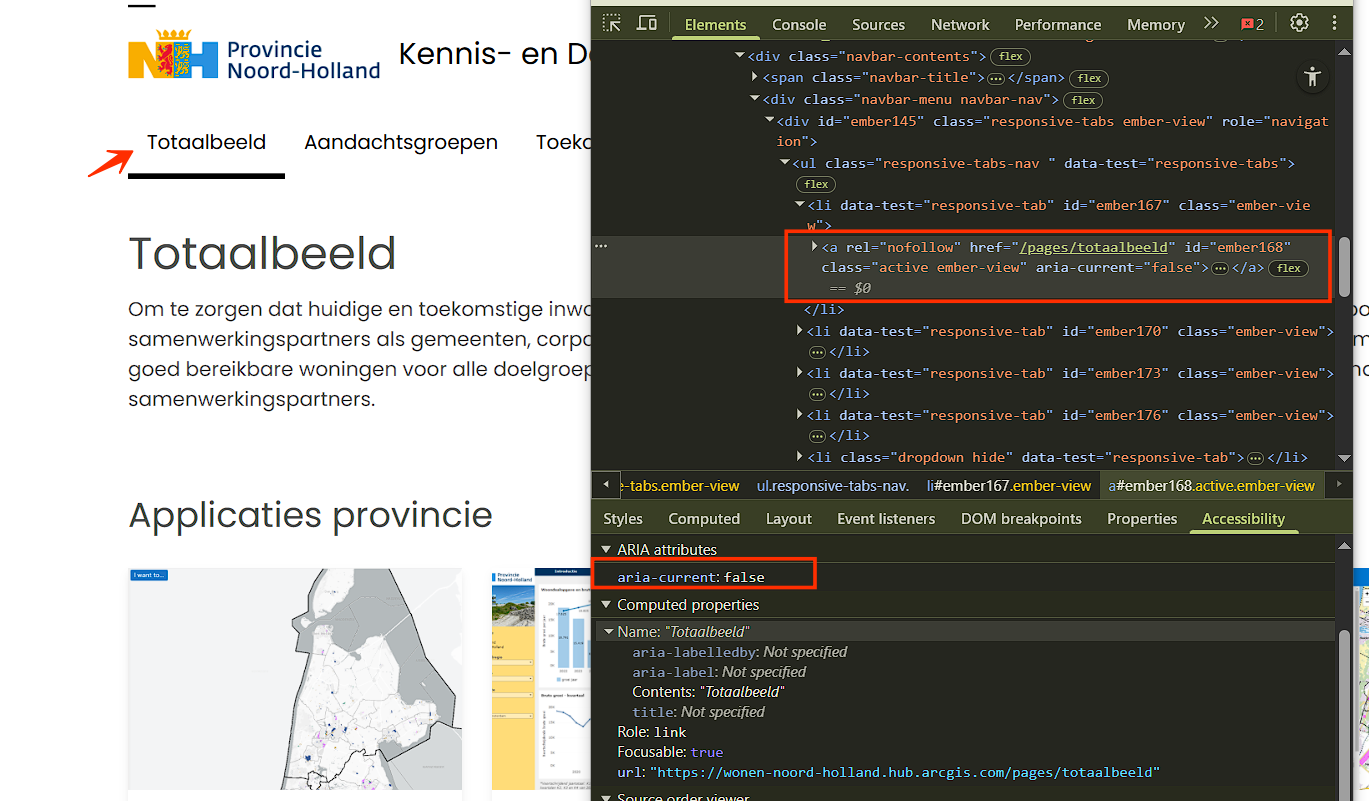This screenshot has height=801, width=1369.
Task: Collapse the Computed properties section
Action: pos(605,605)
